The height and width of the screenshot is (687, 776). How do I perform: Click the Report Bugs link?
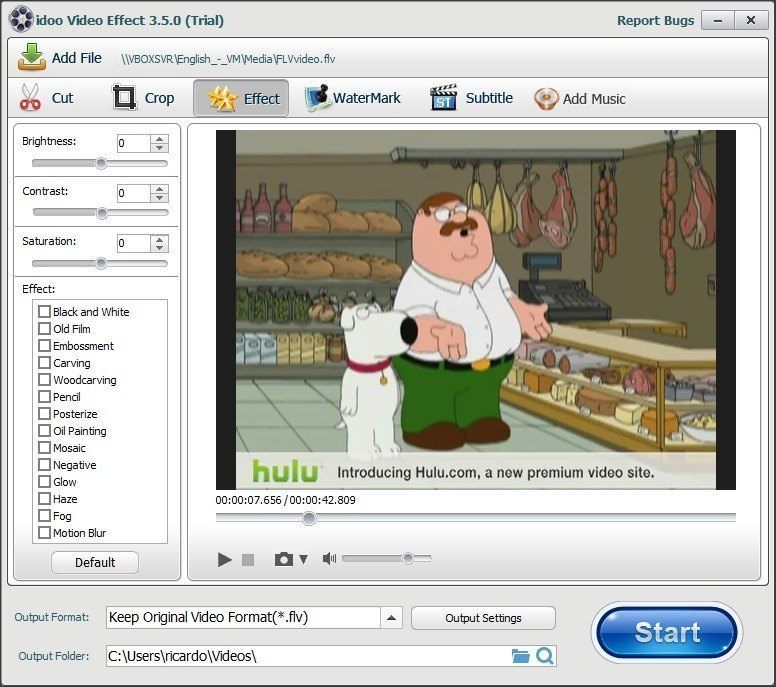[x=655, y=20]
